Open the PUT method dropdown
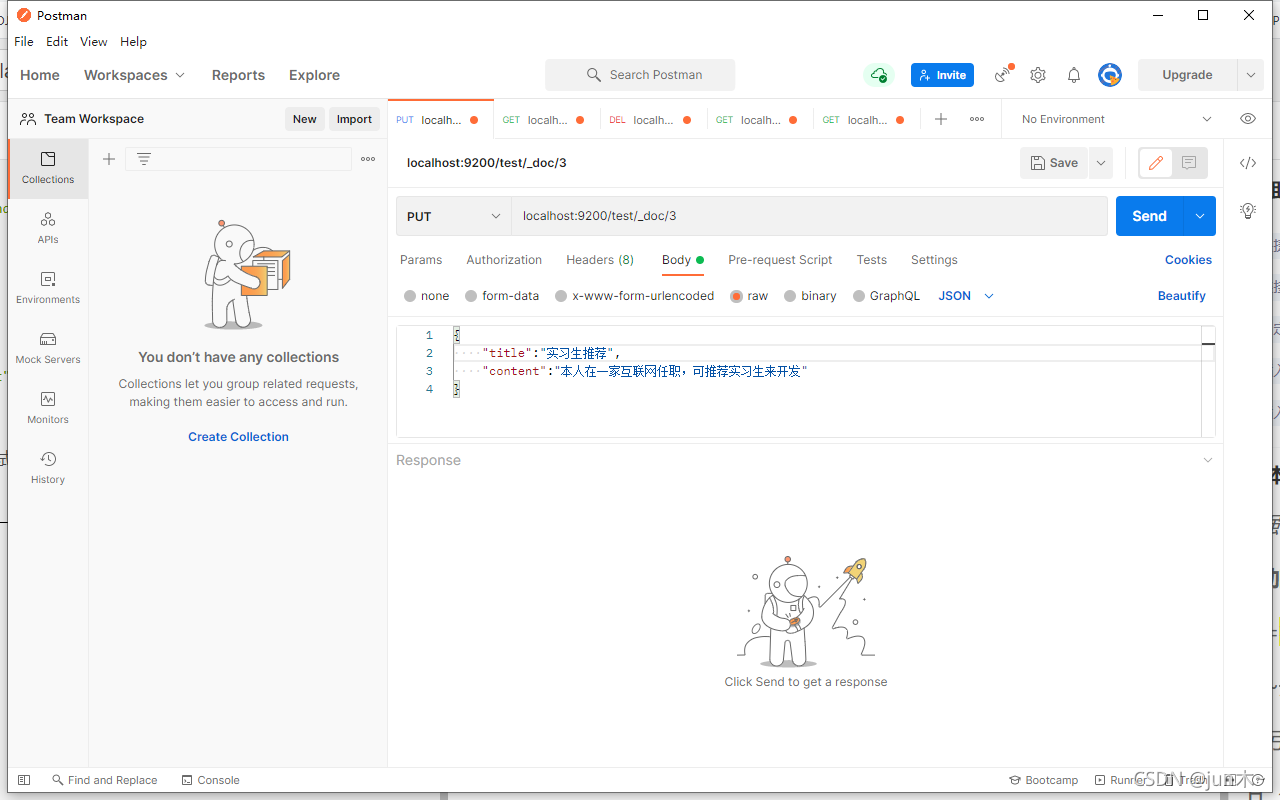This screenshot has height=800, width=1280. click(x=453, y=216)
